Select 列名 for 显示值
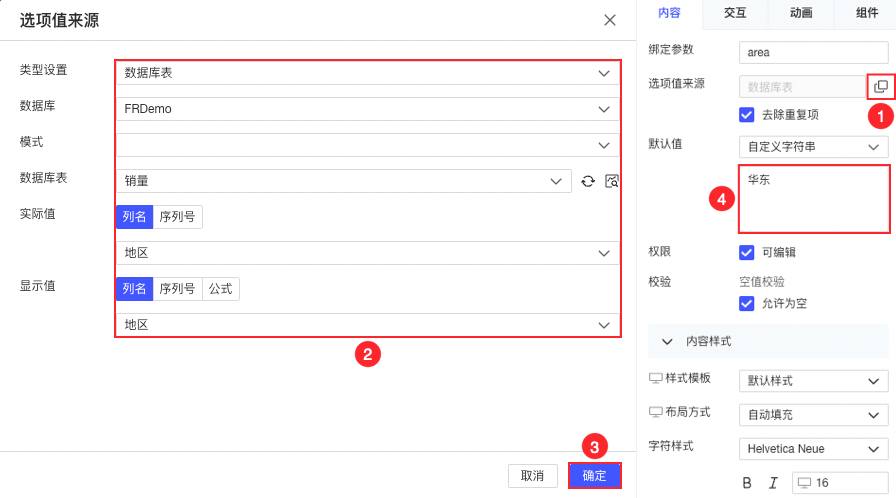Screen dimensions: 896x498 [x=134, y=289]
